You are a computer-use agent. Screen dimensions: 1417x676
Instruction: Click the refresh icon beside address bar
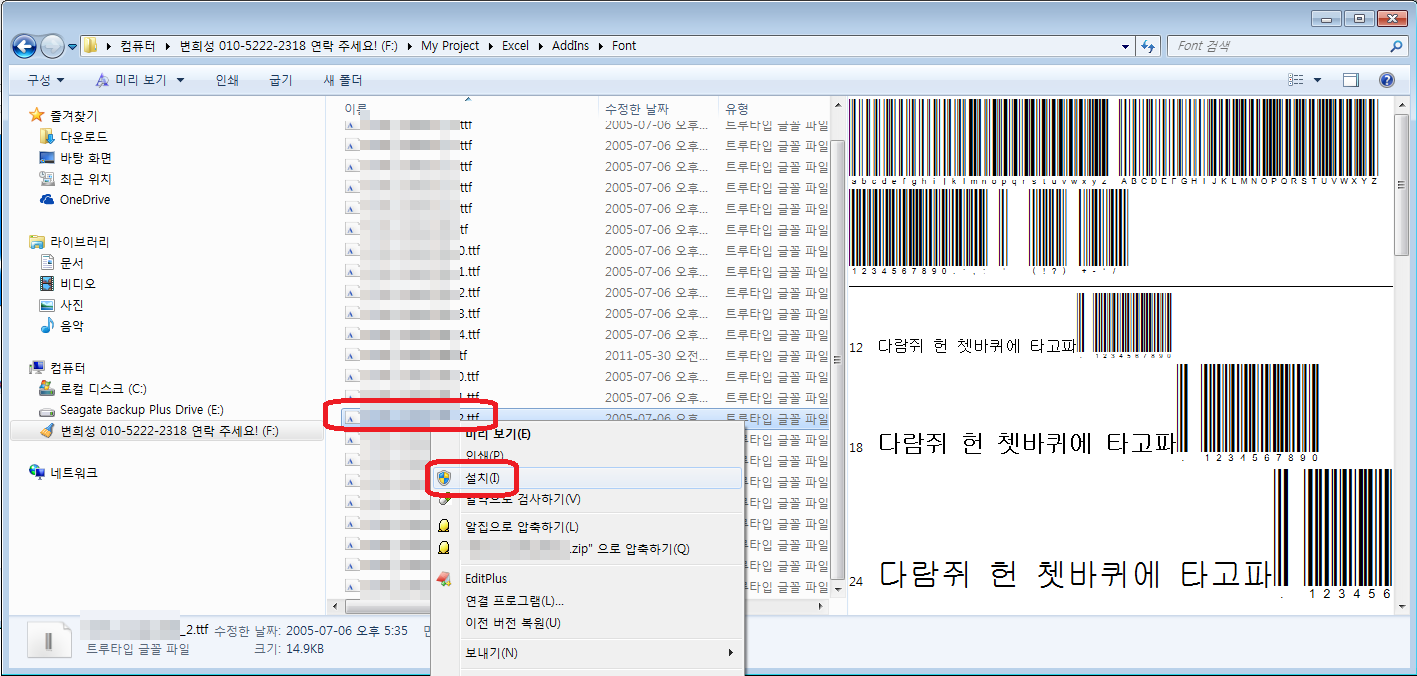[x=1147, y=46]
